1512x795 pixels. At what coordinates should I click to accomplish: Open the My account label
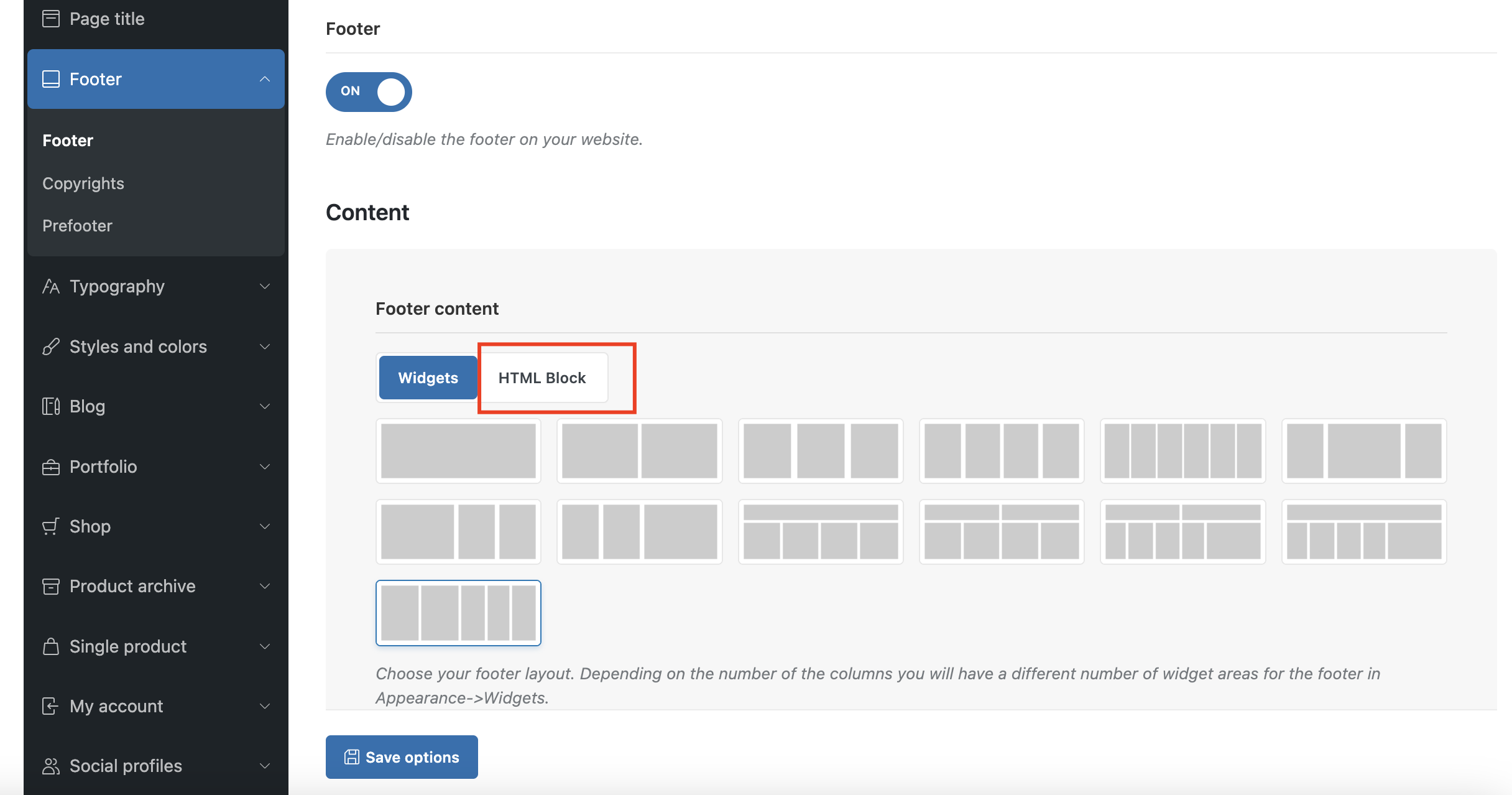(x=116, y=706)
